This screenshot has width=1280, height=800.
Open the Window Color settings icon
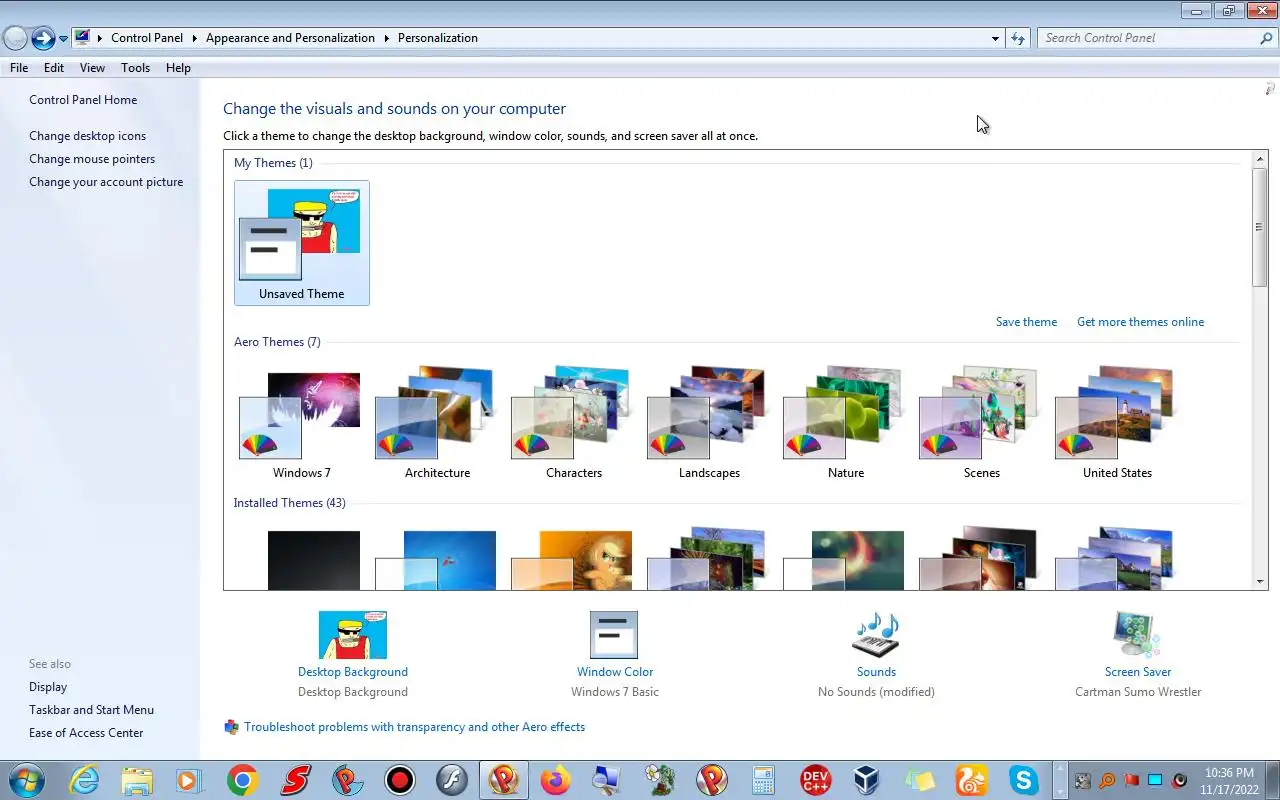pos(614,635)
